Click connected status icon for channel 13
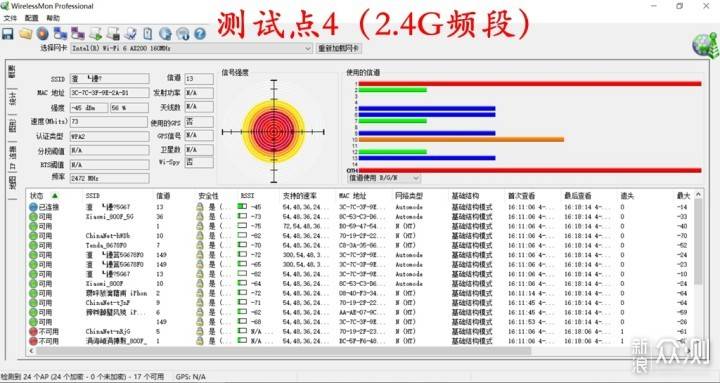 point(33,207)
